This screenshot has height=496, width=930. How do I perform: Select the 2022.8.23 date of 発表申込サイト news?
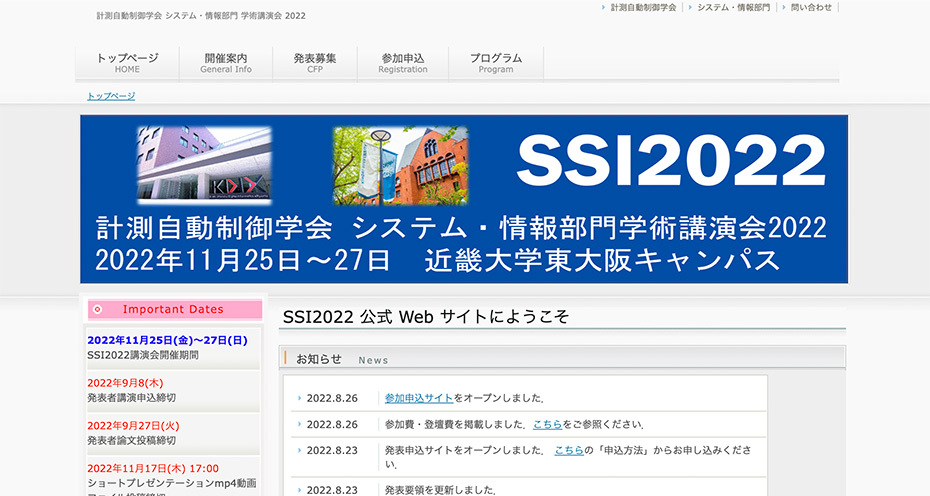point(332,451)
